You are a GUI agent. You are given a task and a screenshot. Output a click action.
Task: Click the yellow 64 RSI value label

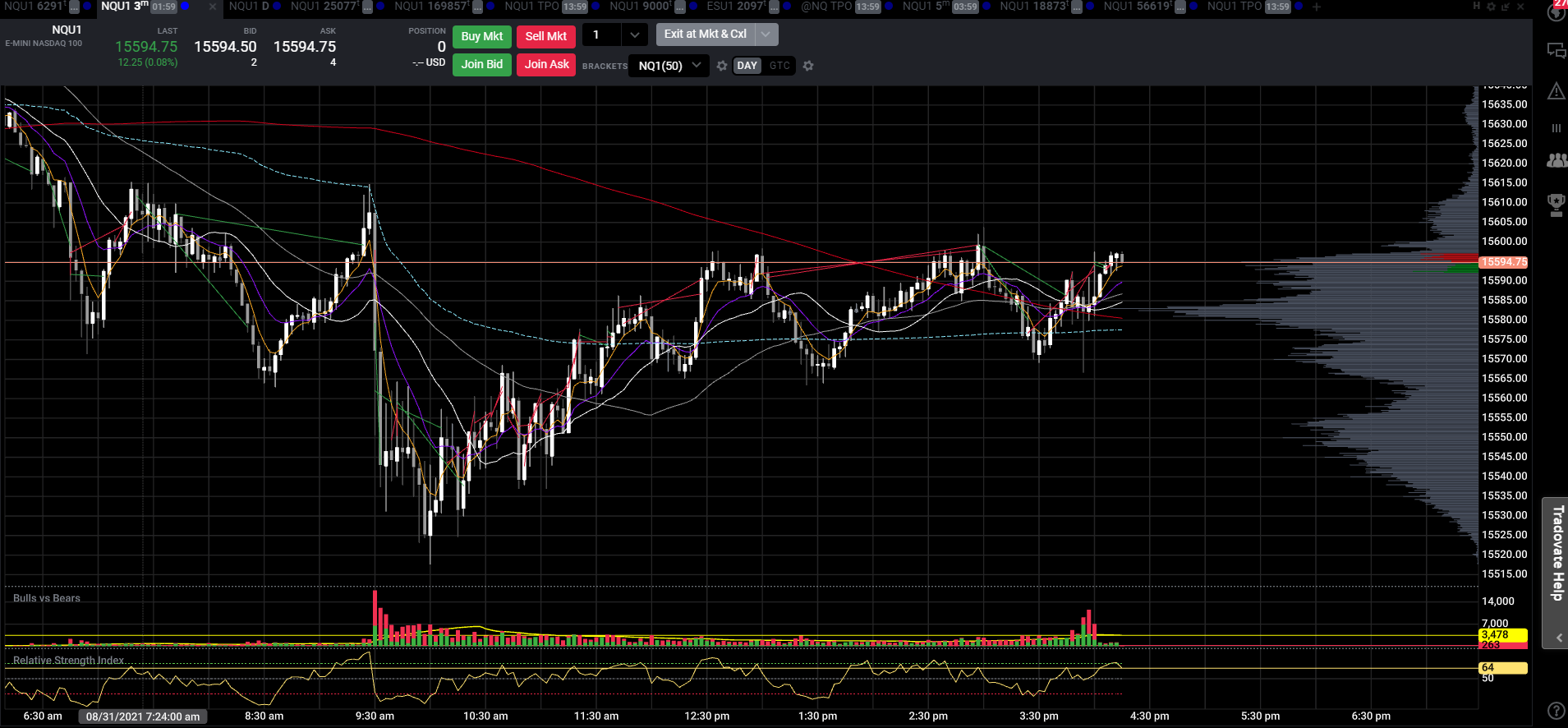click(x=1503, y=668)
